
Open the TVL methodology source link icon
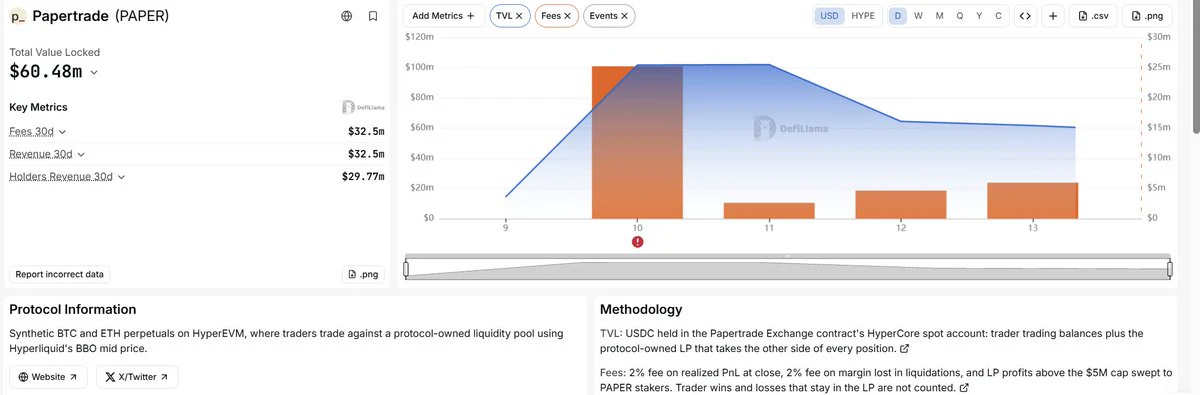pos(904,349)
